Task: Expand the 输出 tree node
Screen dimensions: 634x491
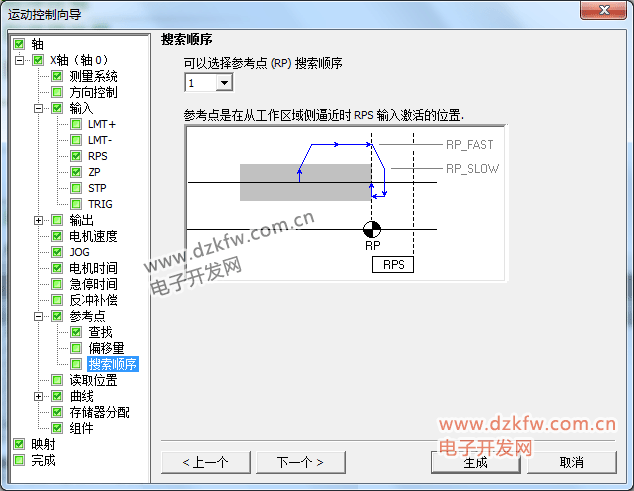Action: click(38, 220)
